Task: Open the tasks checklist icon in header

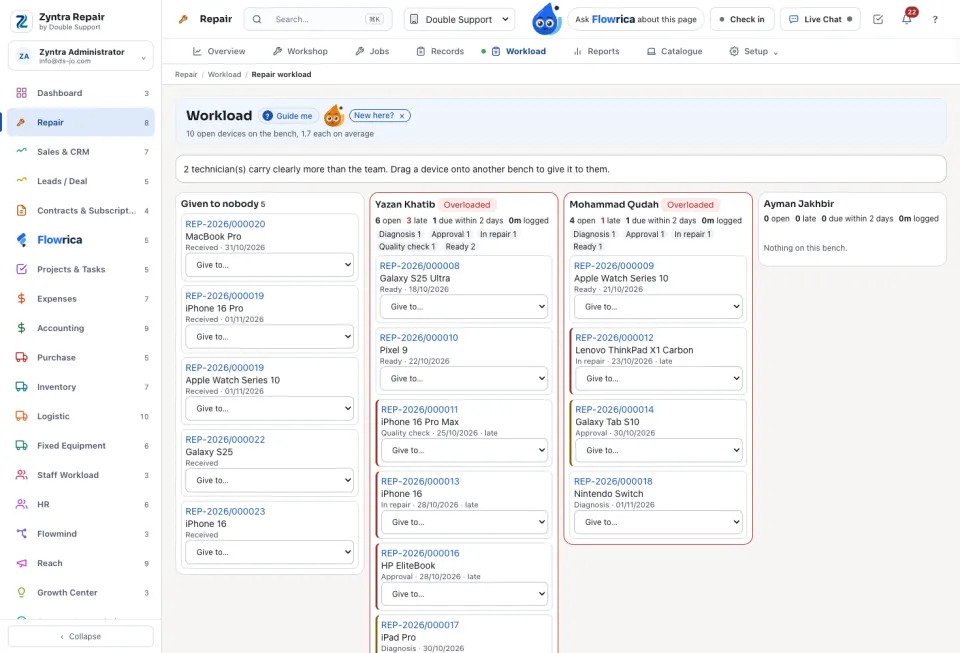Action: (x=878, y=20)
